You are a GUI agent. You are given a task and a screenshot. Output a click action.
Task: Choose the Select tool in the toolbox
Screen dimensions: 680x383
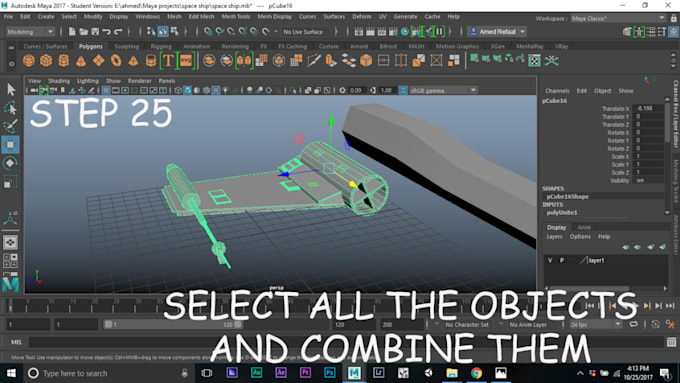pos(10,89)
